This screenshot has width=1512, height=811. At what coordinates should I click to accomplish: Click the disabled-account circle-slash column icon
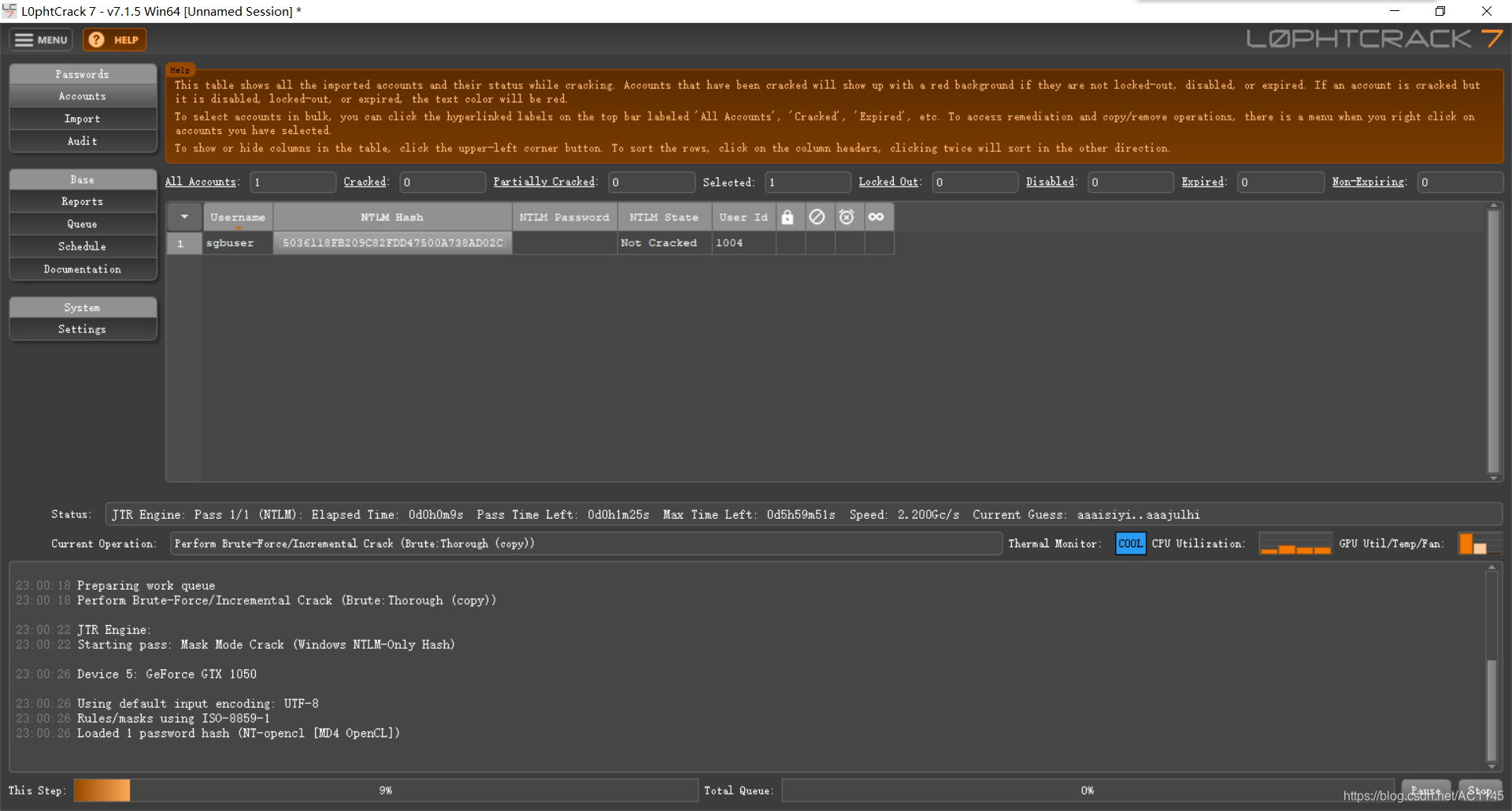(817, 217)
